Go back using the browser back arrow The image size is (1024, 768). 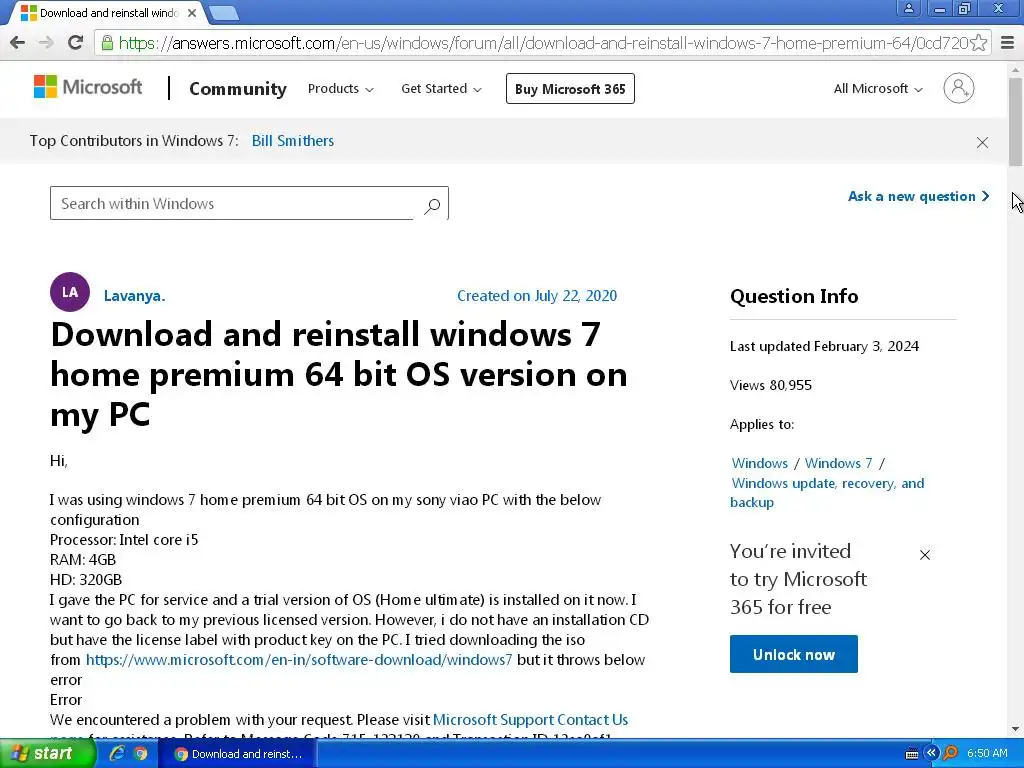18,43
